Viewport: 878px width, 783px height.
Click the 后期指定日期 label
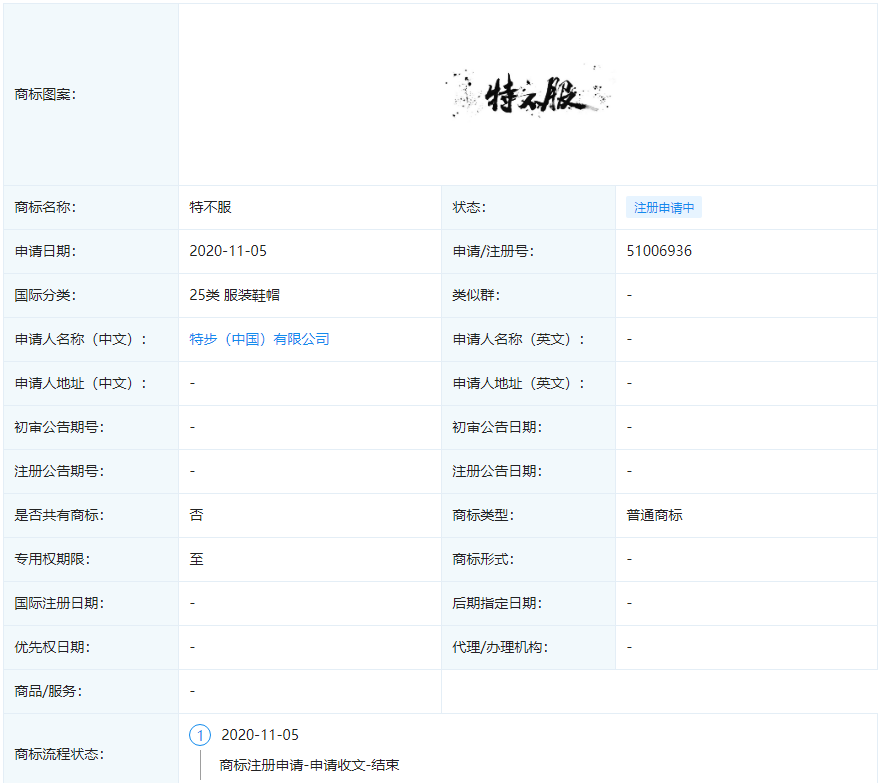pos(497,603)
